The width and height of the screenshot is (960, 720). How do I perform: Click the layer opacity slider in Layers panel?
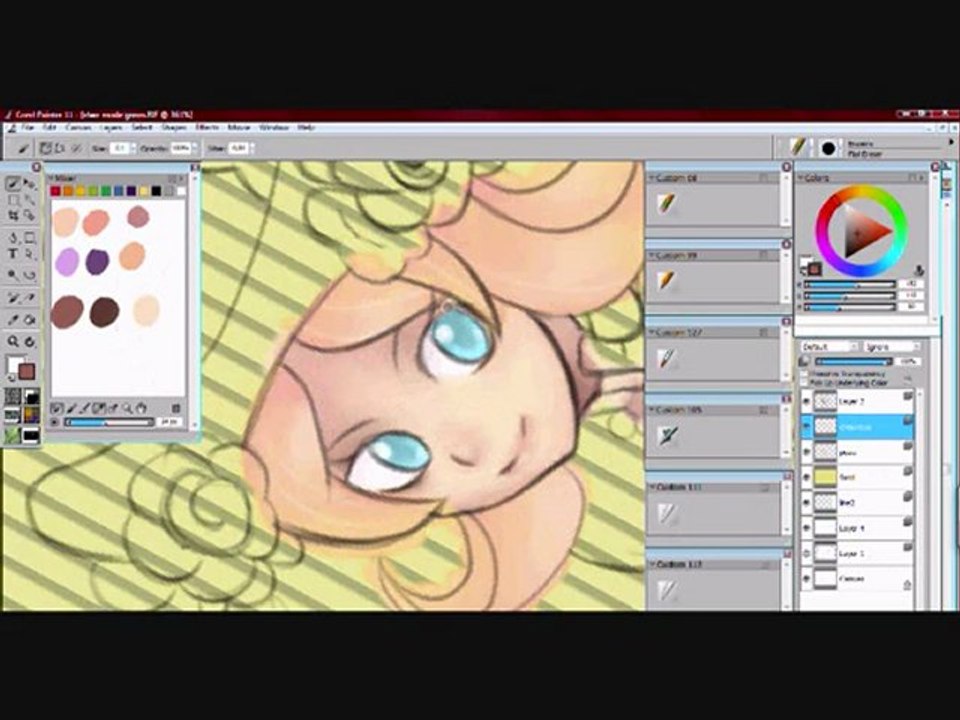point(853,362)
